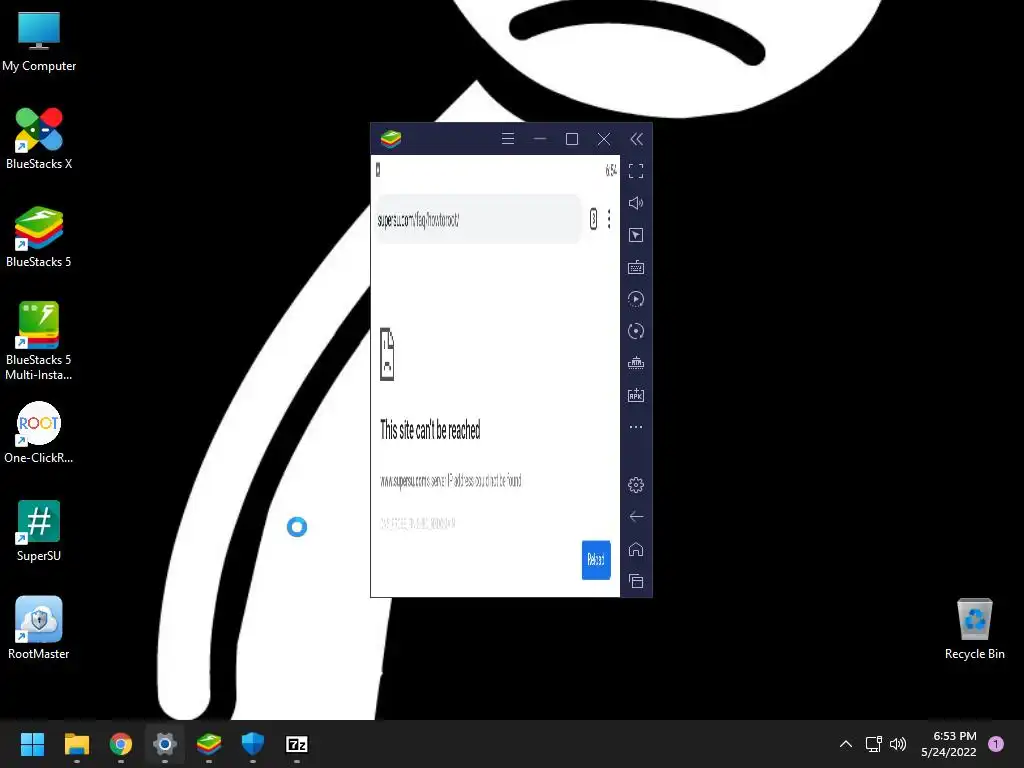
Task: Click the taskbar speaker volume icon
Action: point(899,744)
